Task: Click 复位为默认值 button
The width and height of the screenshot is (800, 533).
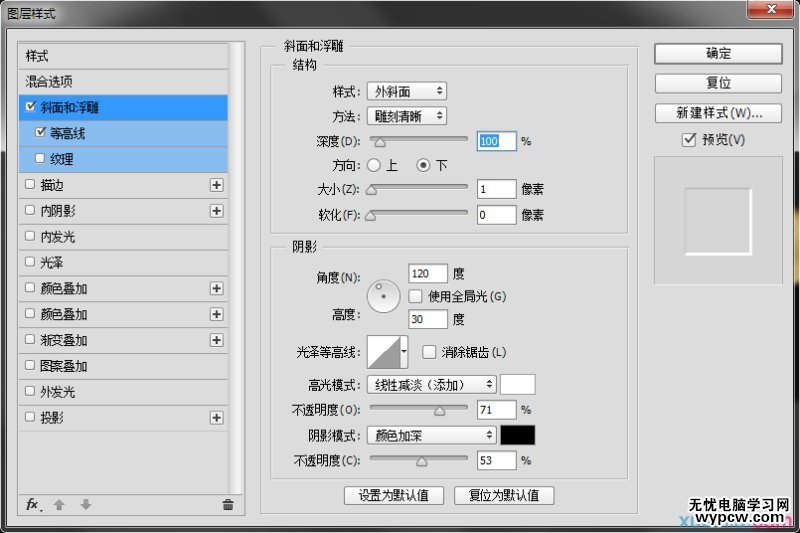Action: 504,495
